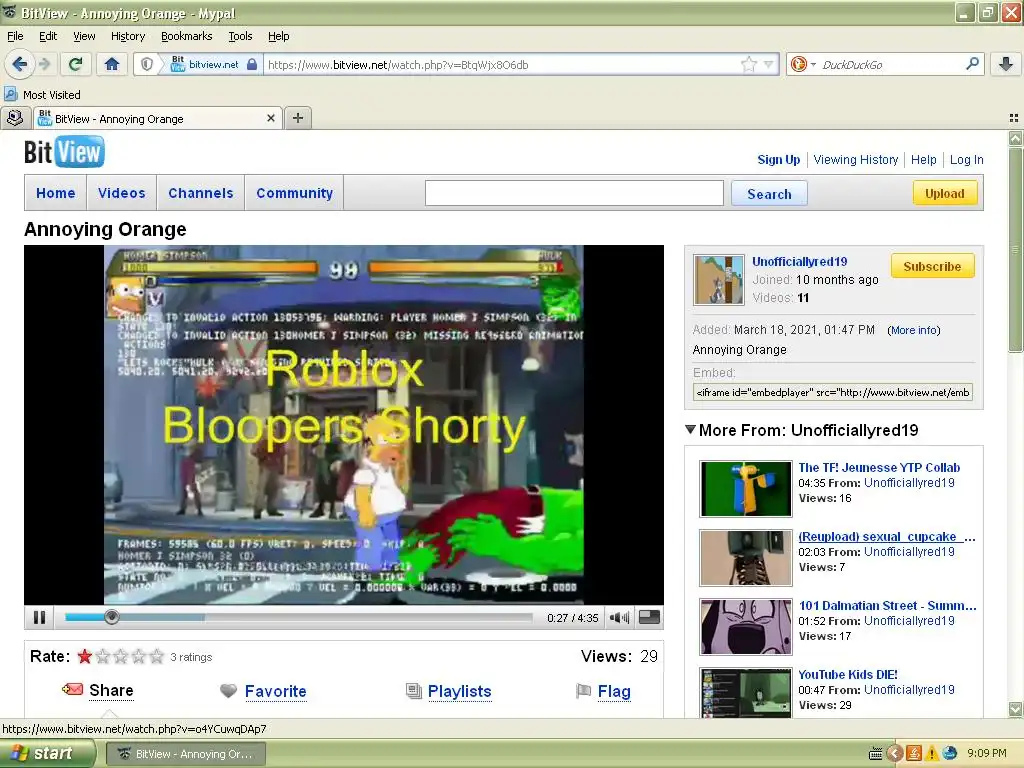
Task: Open the Help menu
Action: (x=278, y=36)
